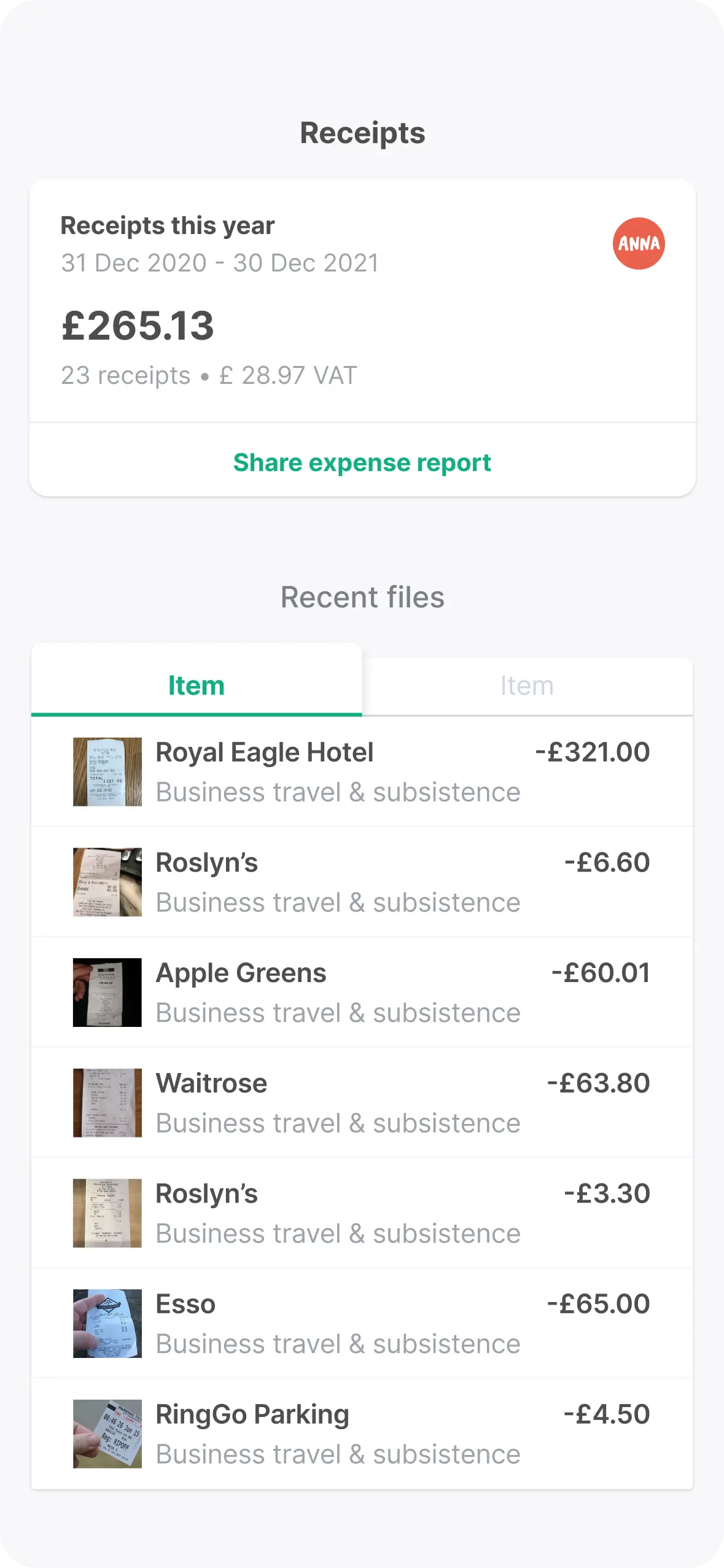View the RingGo Parking ticket photo
This screenshot has height=1568, width=724.
click(x=107, y=1433)
